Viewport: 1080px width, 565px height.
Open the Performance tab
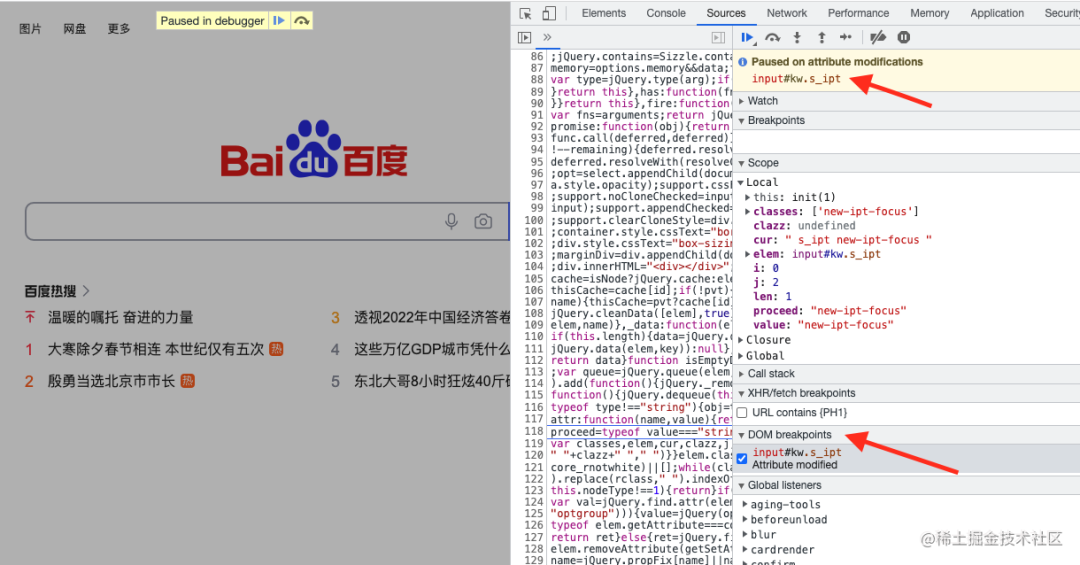click(858, 13)
